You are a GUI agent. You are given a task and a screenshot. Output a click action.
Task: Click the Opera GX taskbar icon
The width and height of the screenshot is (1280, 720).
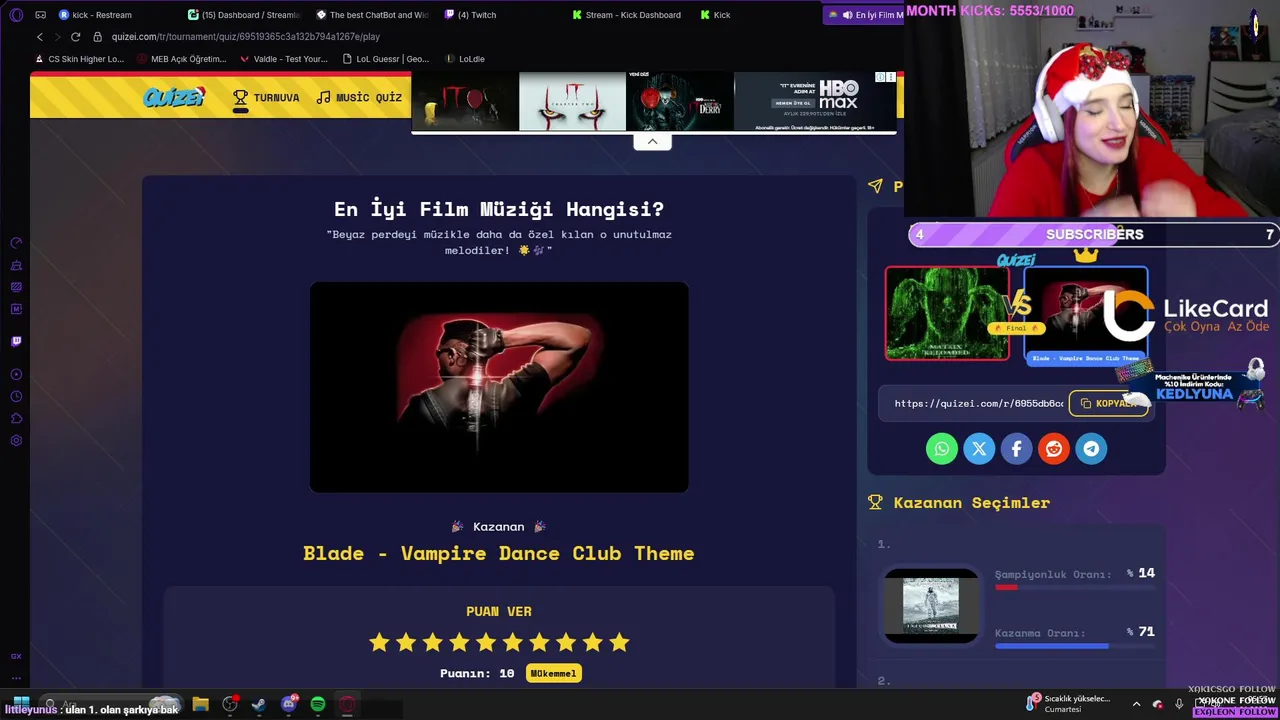[x=347, y=704]
